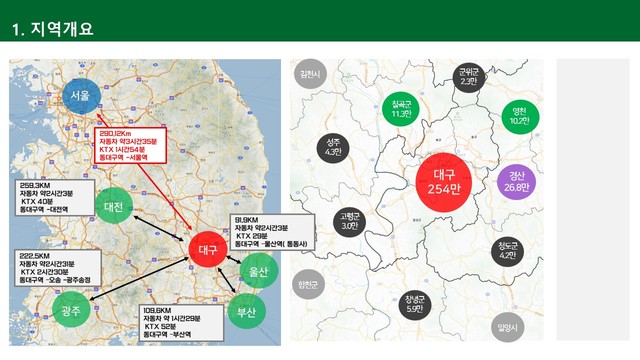This screenshot has height=360, width=640.
Task: Click the 91.9KM 울산역 info box
Action: coord(272,232)
